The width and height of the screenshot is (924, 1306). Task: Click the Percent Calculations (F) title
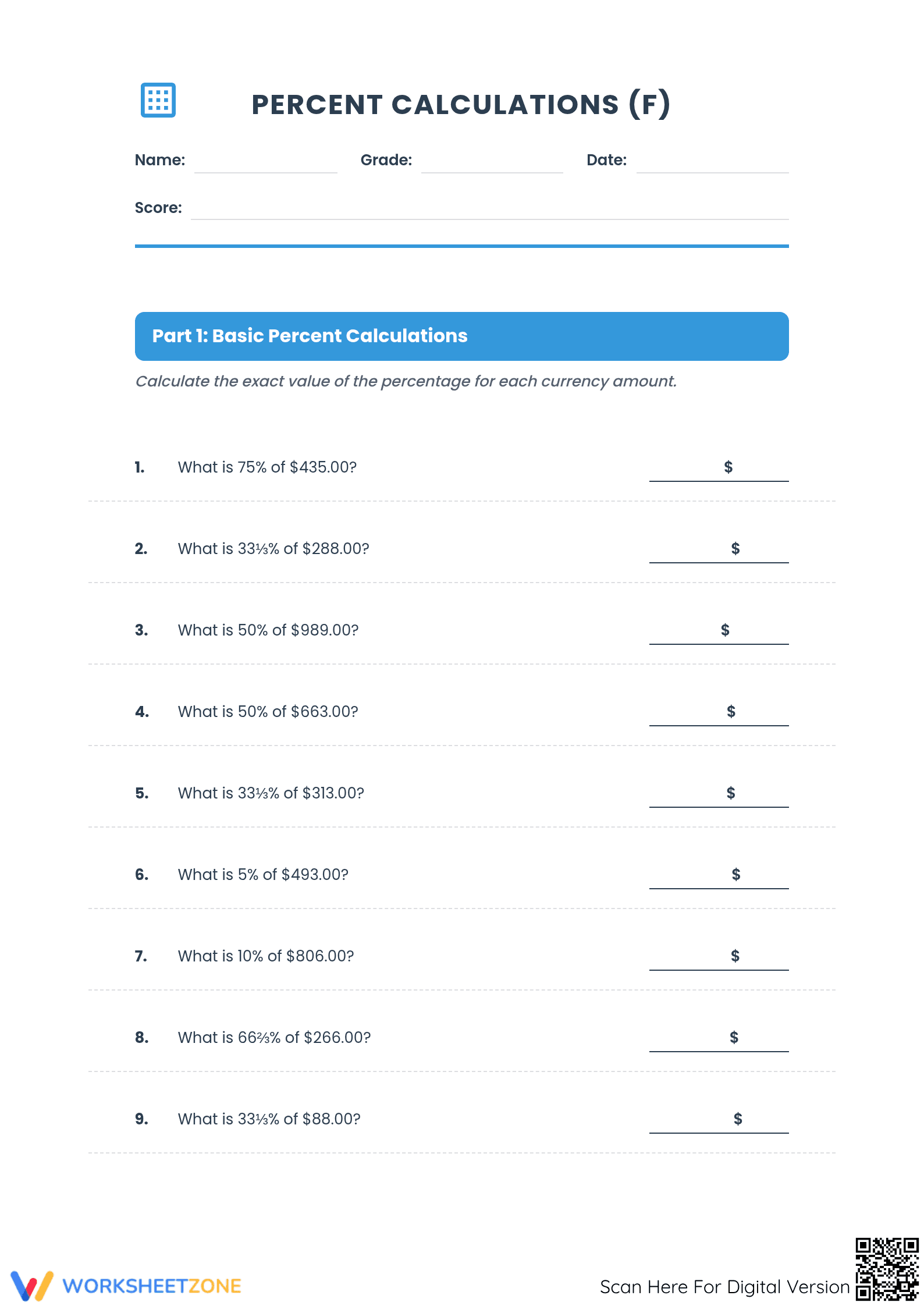(x=461, y=105)
